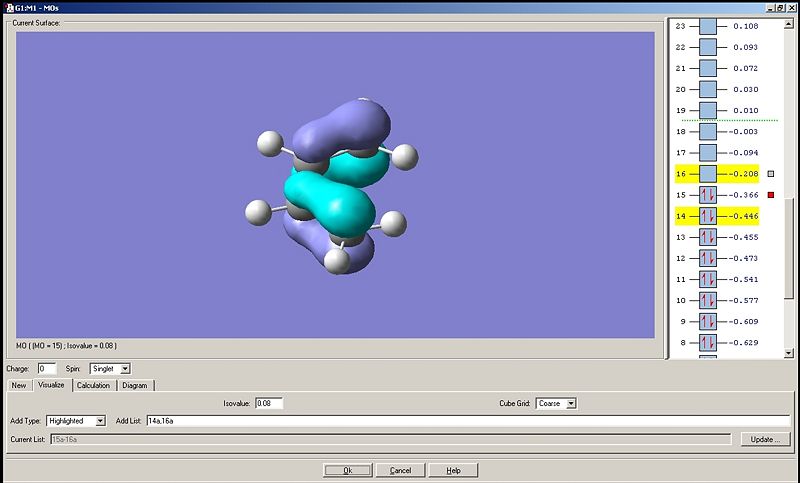Click the Cancel button
This screenshot has width=800, height=483.
[400, 470]
